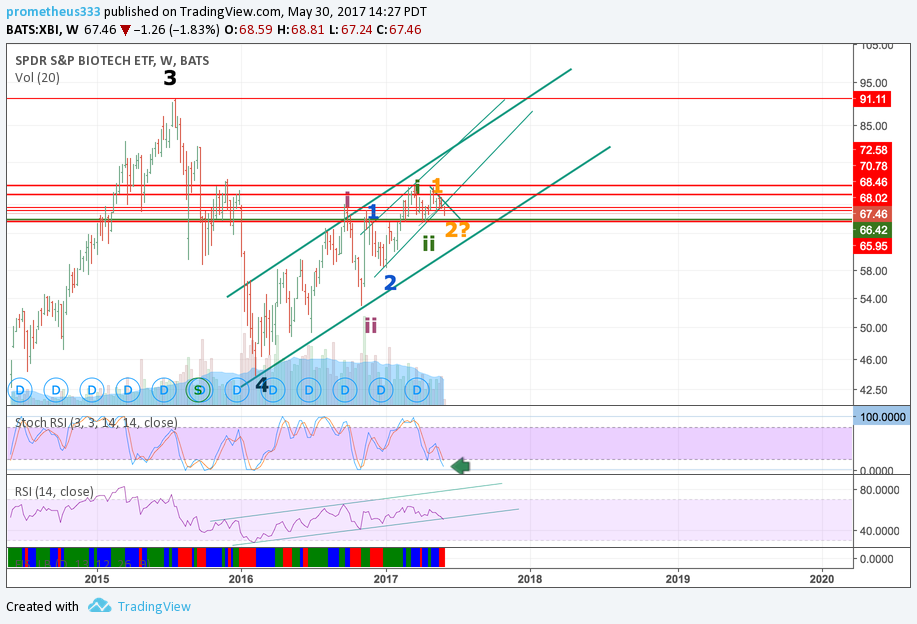917x624 pixels.
Task: Click the Stoch RSI (3, 3, 14, 14, close) label
Action: (96, 422)
